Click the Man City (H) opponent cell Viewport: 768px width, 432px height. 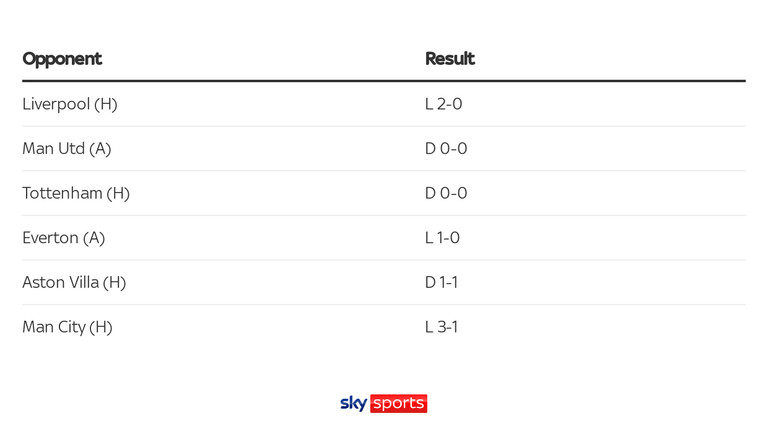(x=68, y=327)
